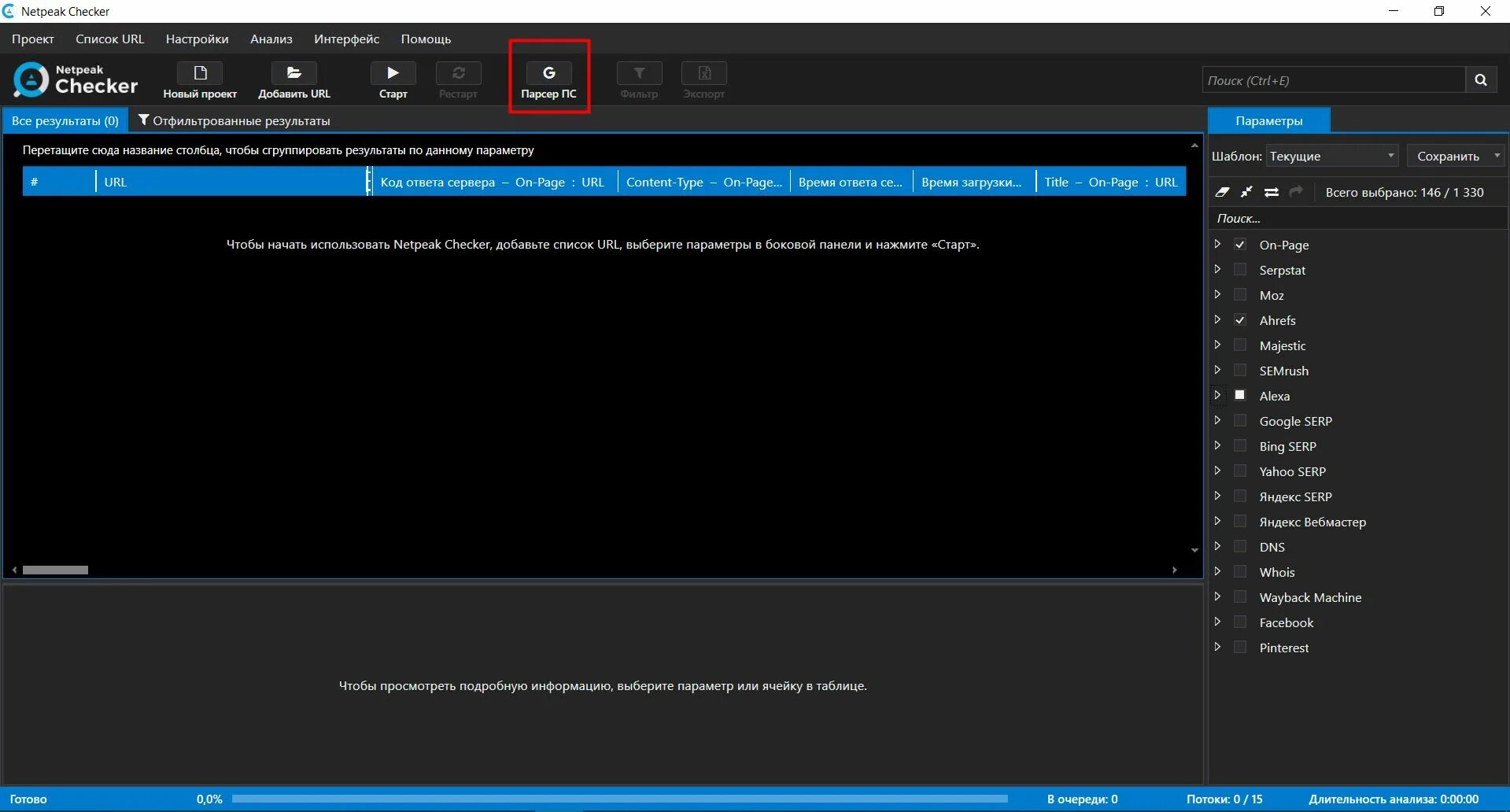Click the curved redo arrow icon
Image resolution: width=1510 pixels, height=812 pixels.
(1296, 192)
